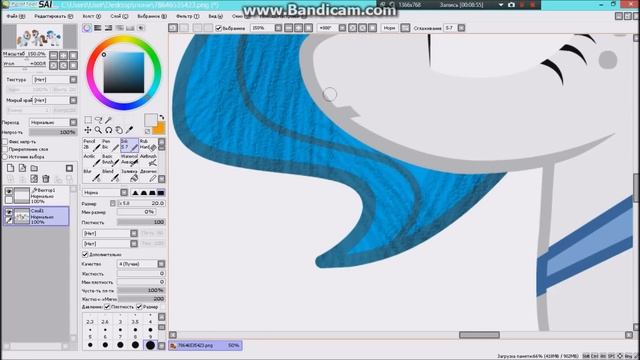The image size is (640, 360).
Task: Click the orange background color swatch
Action: (x=160, y=129)
